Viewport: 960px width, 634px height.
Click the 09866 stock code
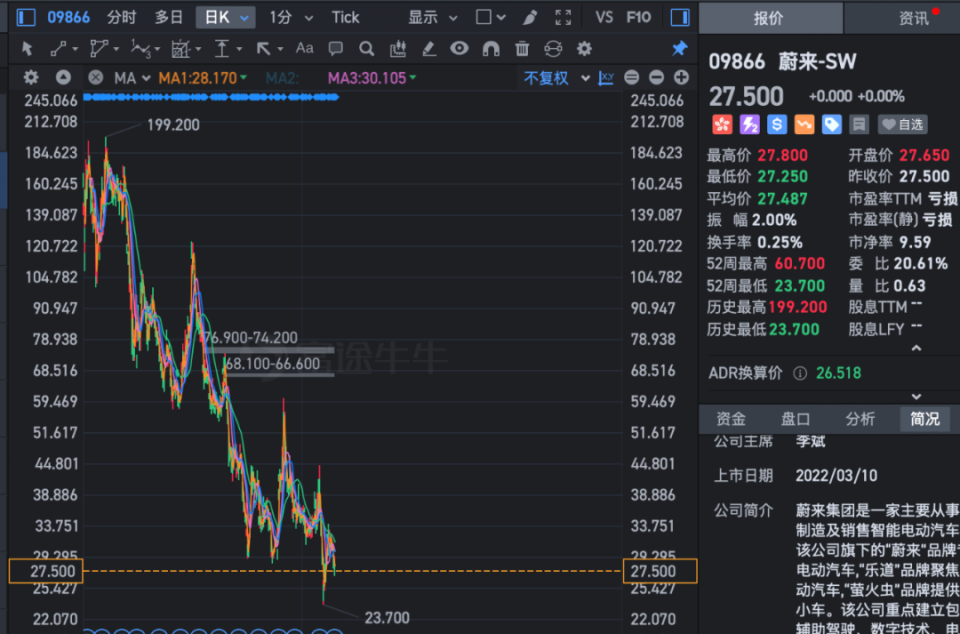coord(69,17)
